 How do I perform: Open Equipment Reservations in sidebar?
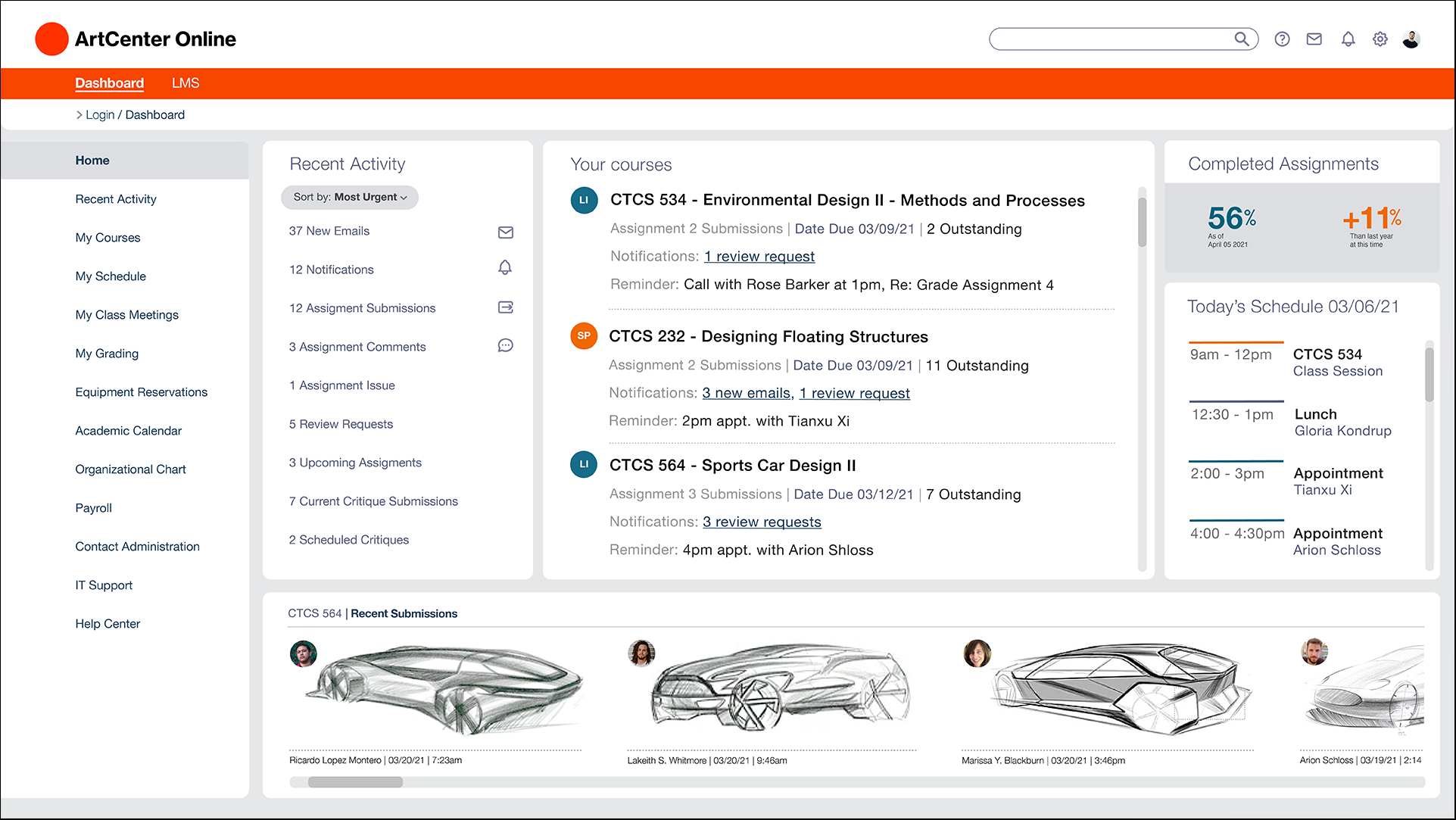[x=141, y=392]
